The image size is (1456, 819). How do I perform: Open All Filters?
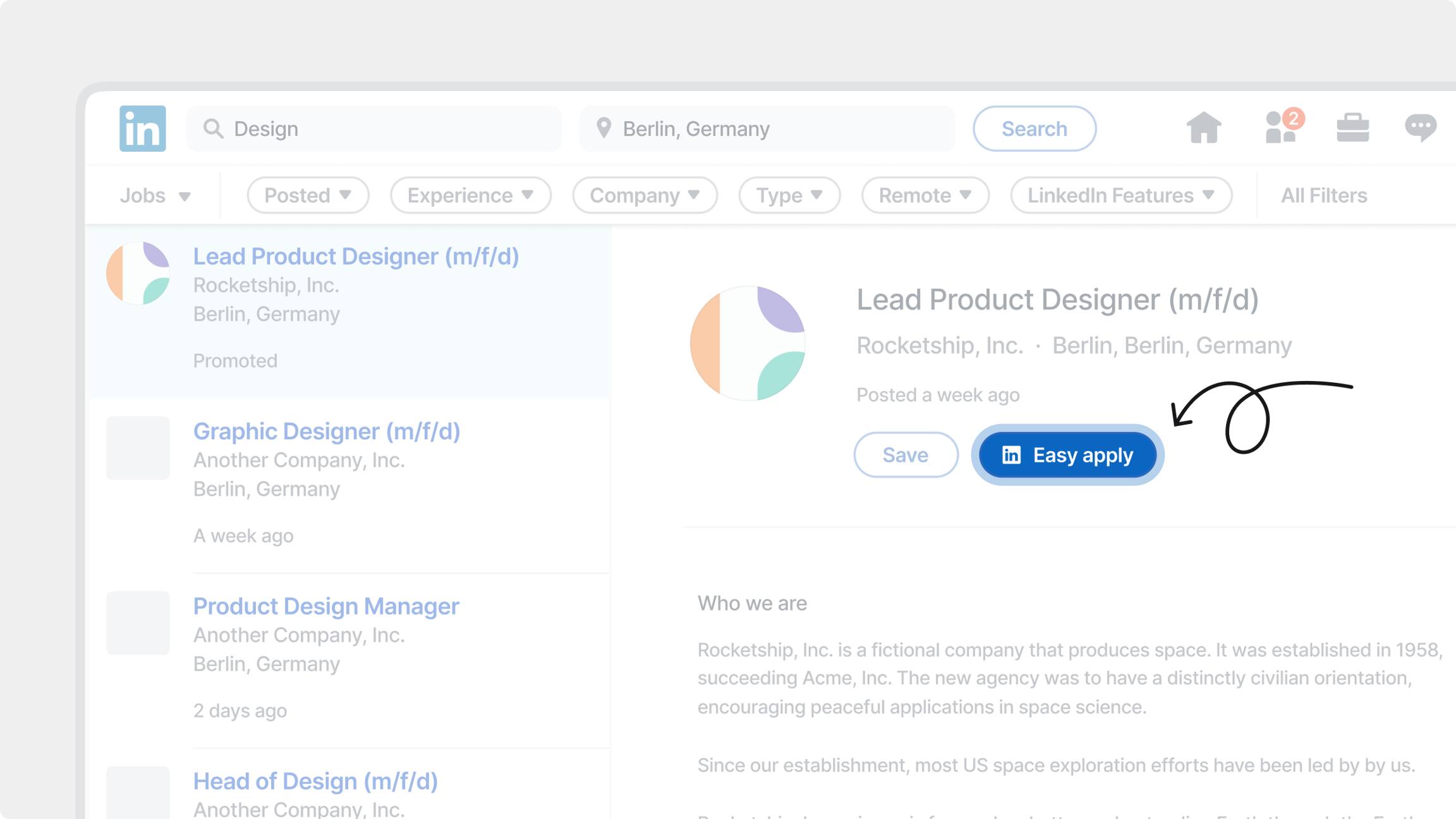[x=1323, y=195]
